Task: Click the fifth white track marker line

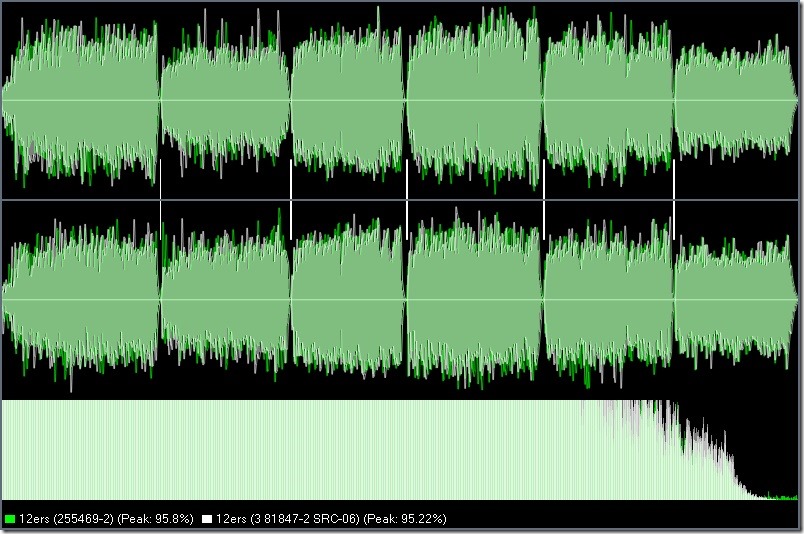Action: [674, 200]
